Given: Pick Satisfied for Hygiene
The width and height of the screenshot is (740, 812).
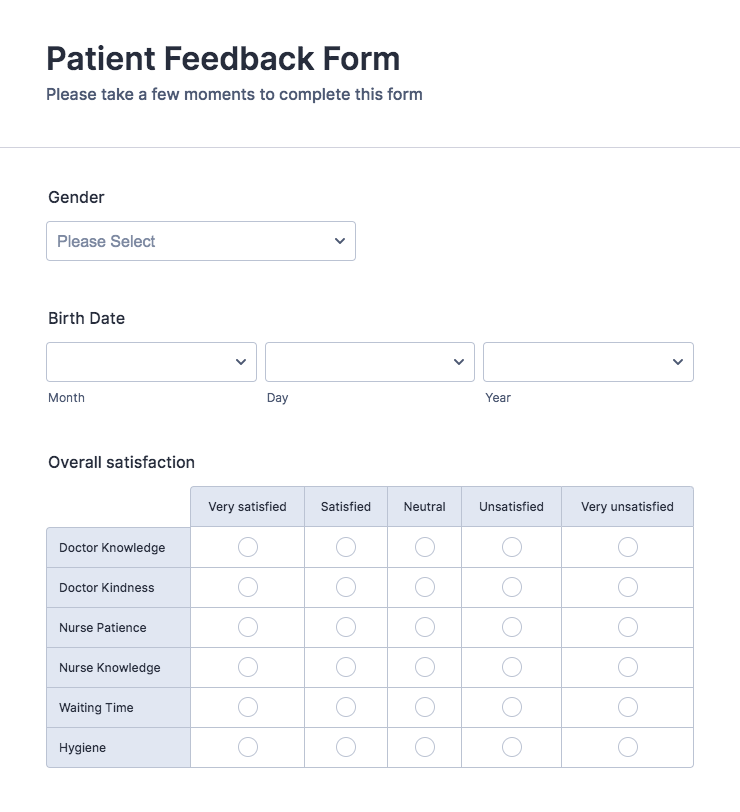Looking at the screenshot, I should click(346, 747).
